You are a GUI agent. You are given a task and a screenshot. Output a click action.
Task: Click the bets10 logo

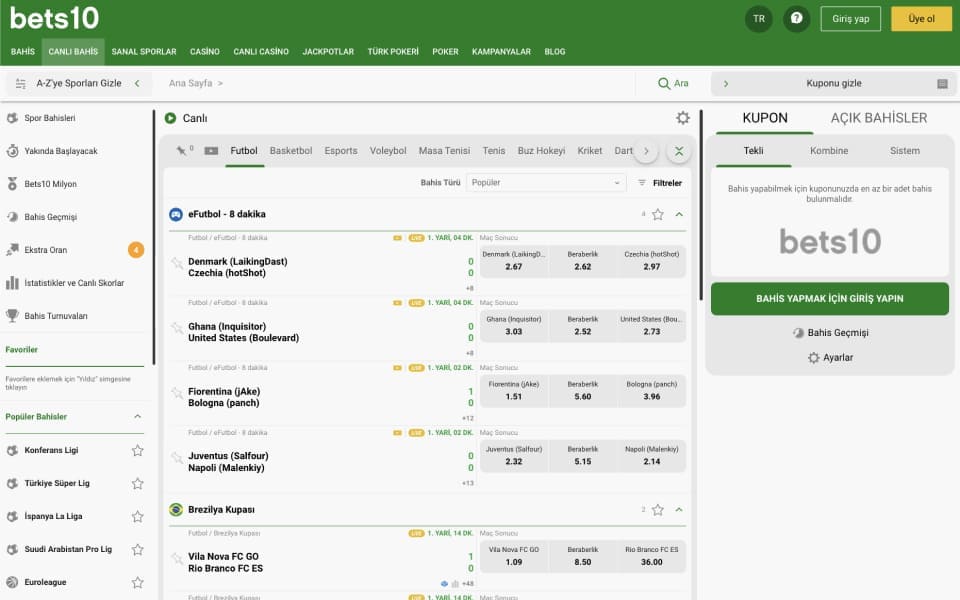(x=54, y=18)
